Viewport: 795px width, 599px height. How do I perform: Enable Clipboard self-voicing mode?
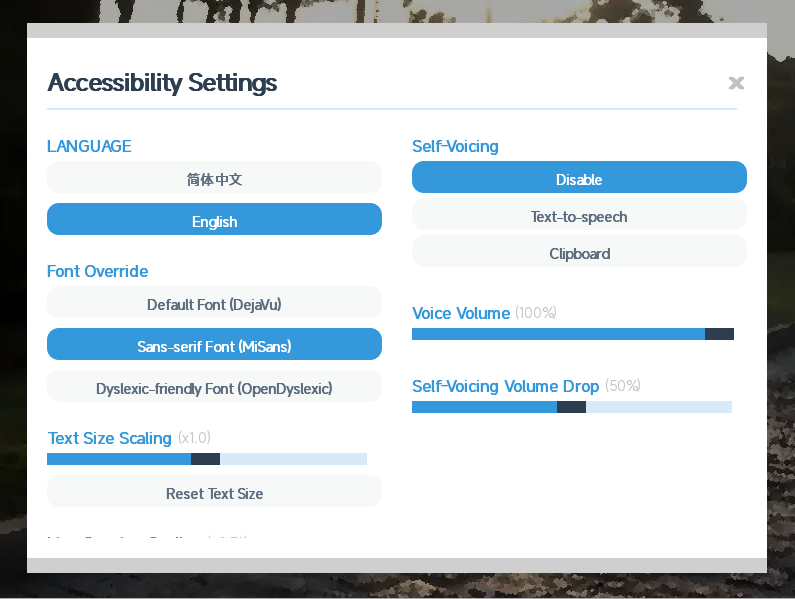click(x=579, y=254)
